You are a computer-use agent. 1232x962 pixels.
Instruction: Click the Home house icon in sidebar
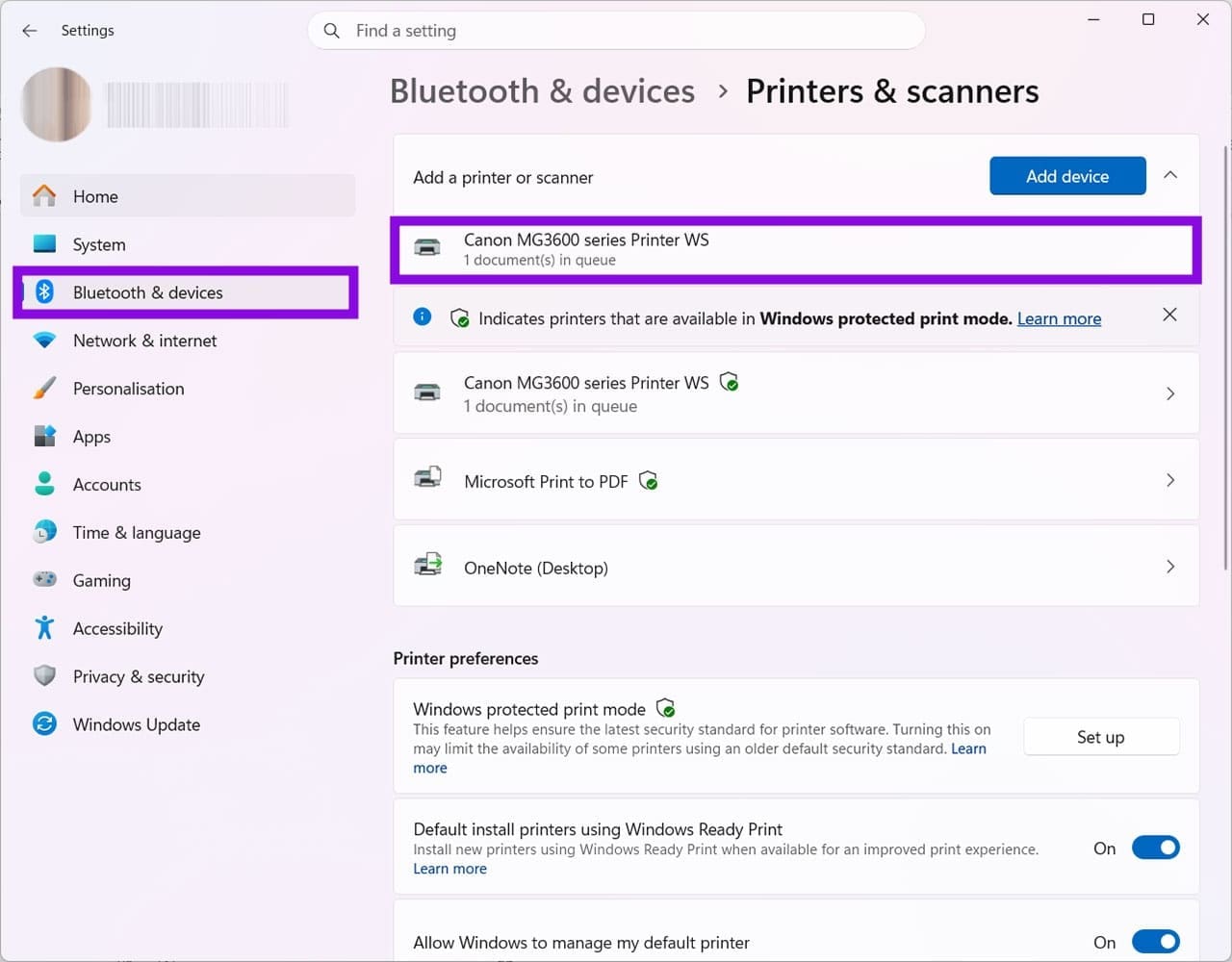[44, 195]
